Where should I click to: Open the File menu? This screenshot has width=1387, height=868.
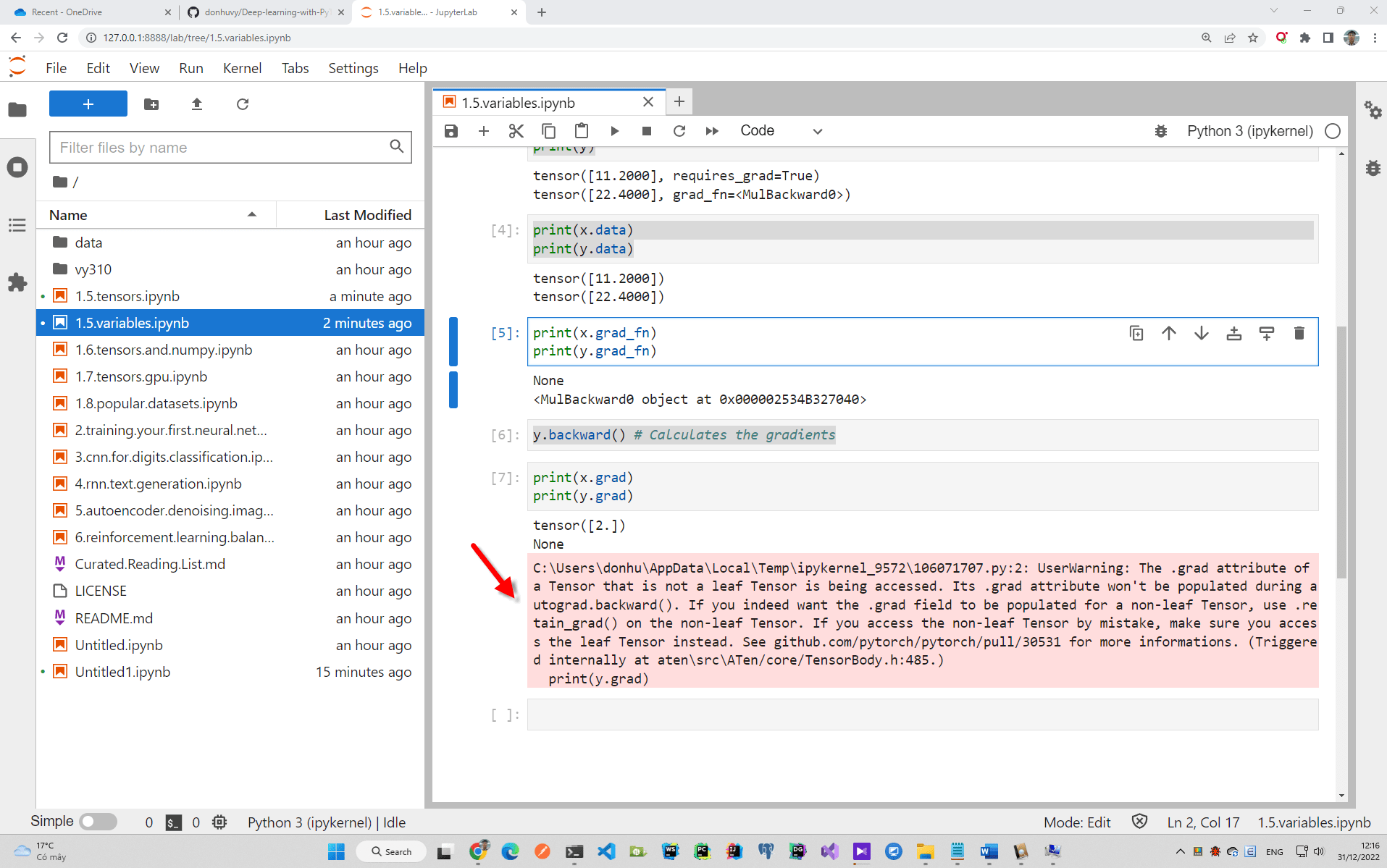(56, 68)
